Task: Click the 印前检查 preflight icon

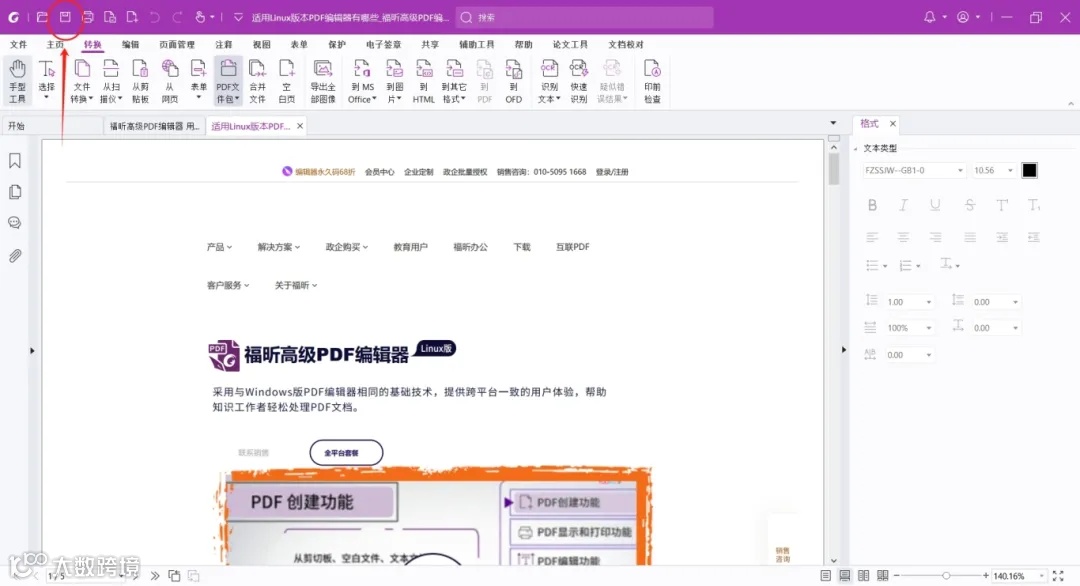Action: coord(652,81)
